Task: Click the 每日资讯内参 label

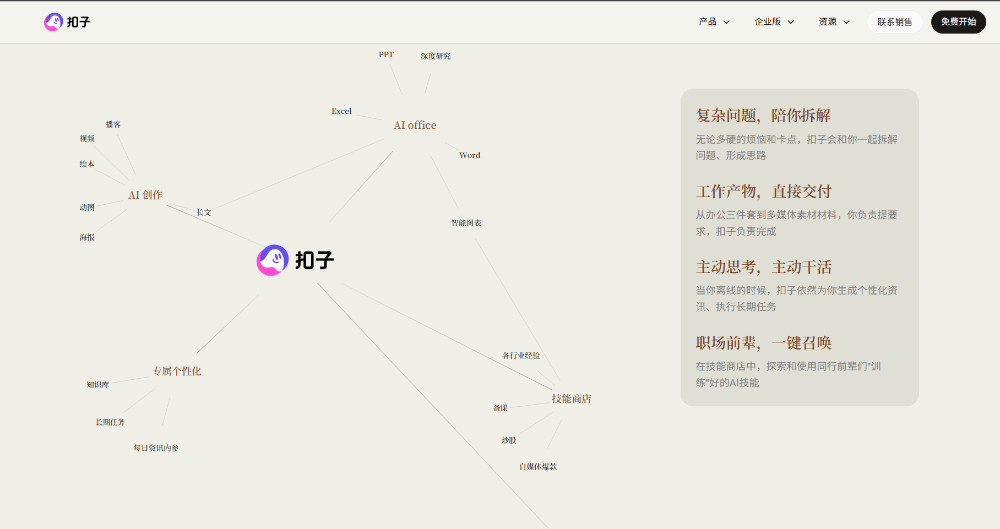Action: coord(156,448)
